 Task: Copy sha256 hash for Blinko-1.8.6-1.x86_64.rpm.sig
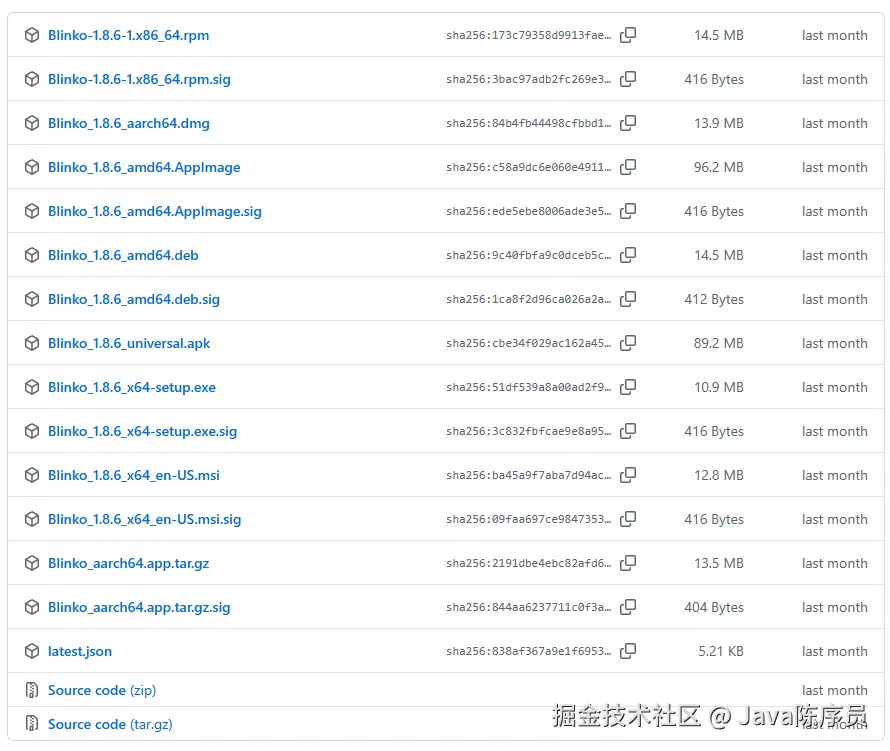tap(628, 79)
